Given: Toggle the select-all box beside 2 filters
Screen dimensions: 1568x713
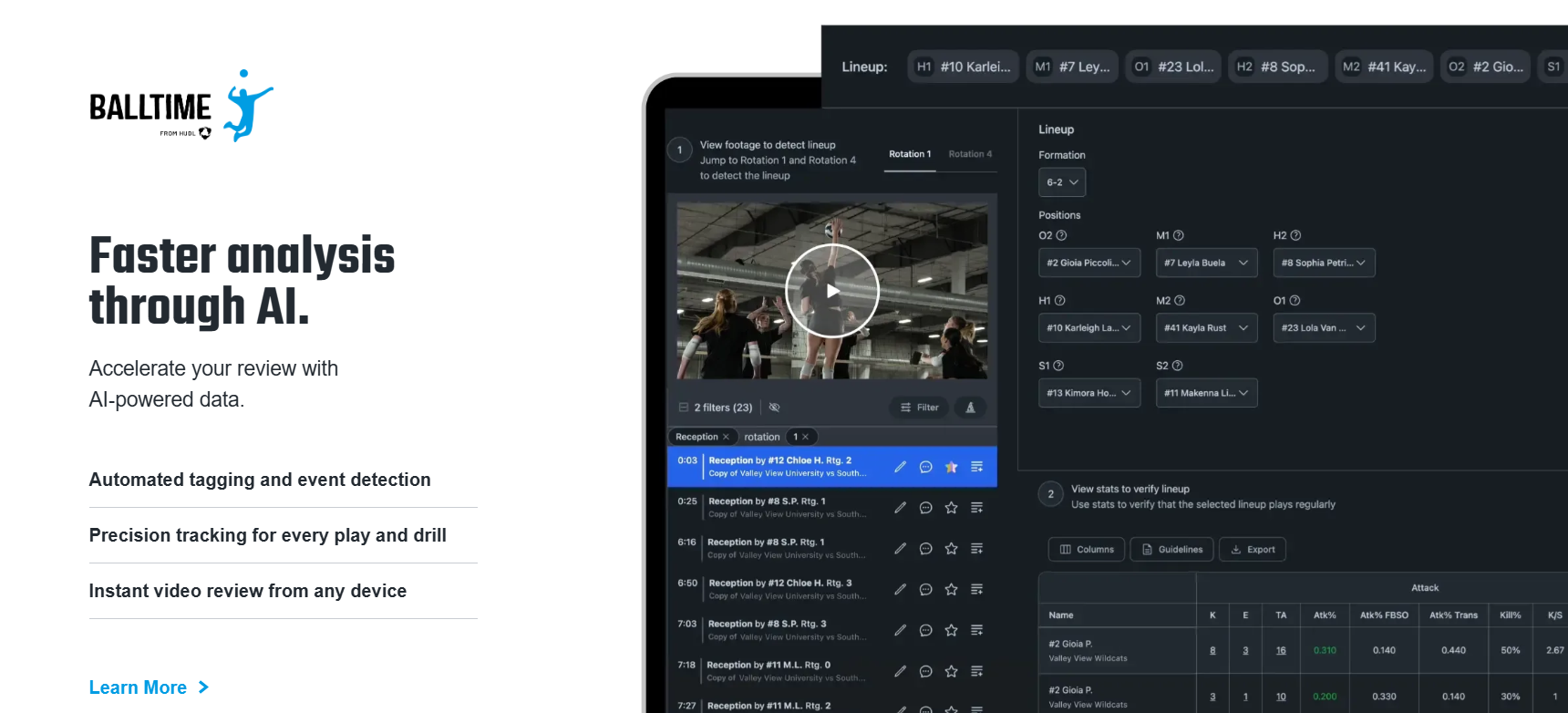Looking at the screenshot, I should pyautogui.click(x=684, y=408).
